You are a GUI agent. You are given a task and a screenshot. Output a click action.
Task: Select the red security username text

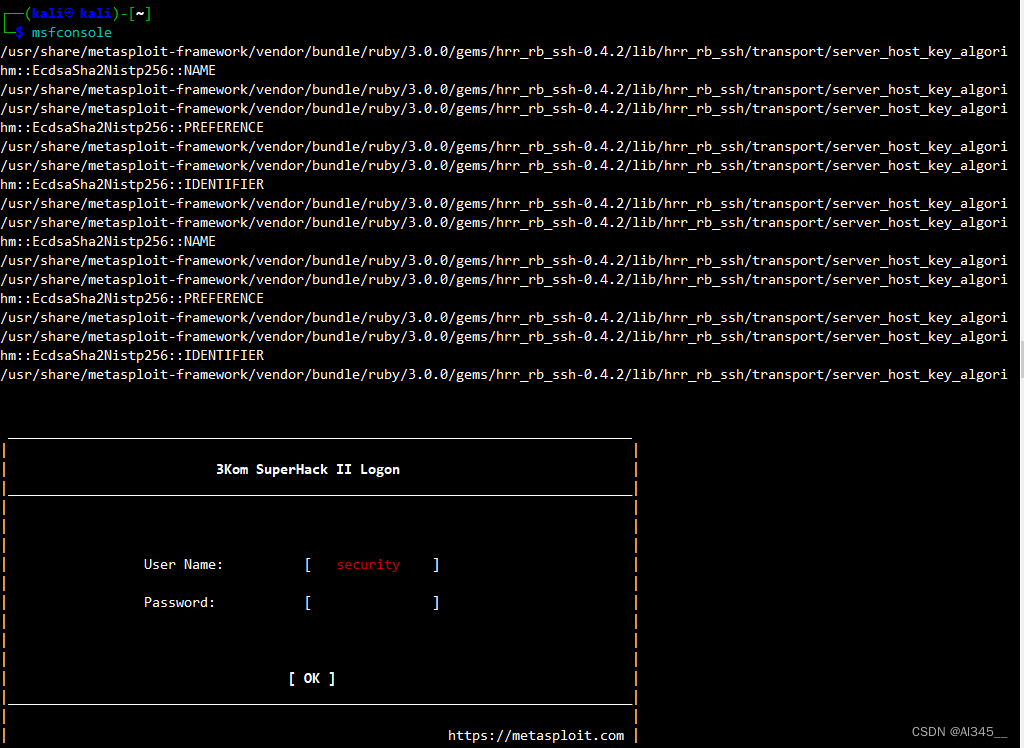(368, 565)
